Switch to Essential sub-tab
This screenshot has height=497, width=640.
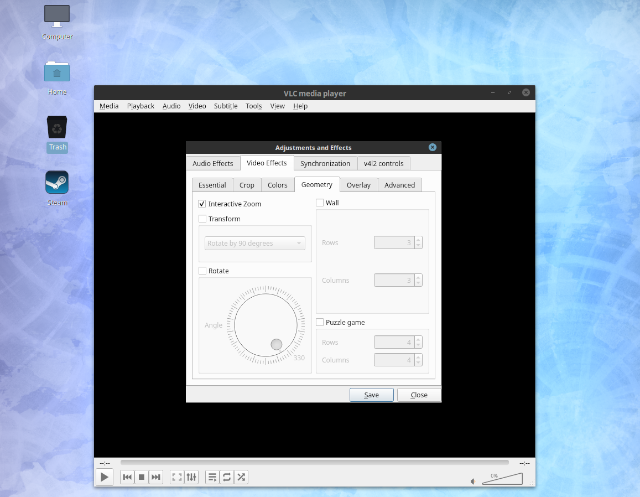pos(212,185)
